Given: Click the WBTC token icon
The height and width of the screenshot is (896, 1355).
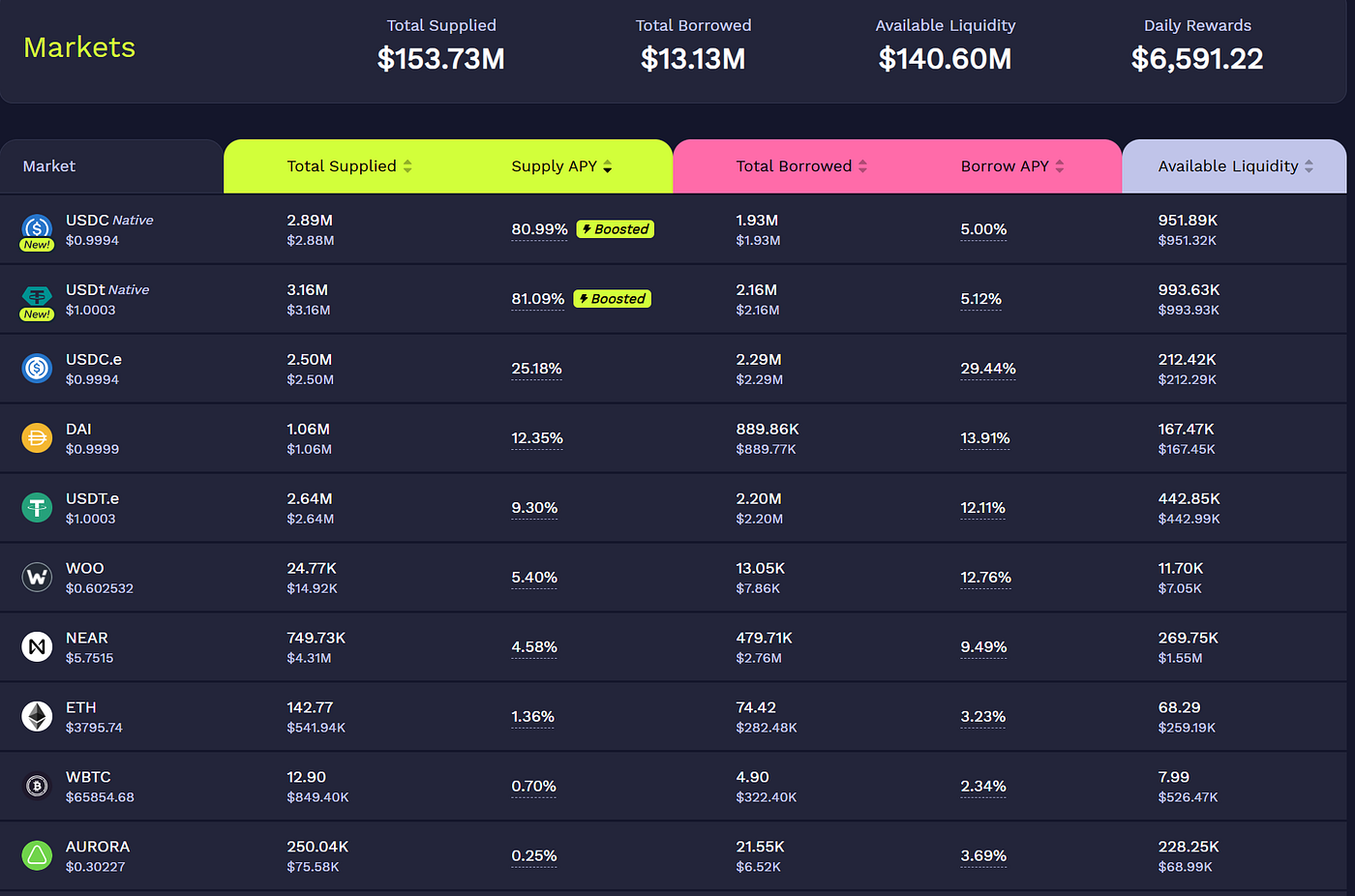Looking at the screenshot, I should (37, 786).
